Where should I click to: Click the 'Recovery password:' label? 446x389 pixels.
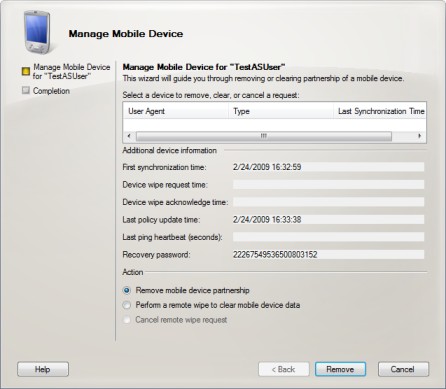click(156, 255)
